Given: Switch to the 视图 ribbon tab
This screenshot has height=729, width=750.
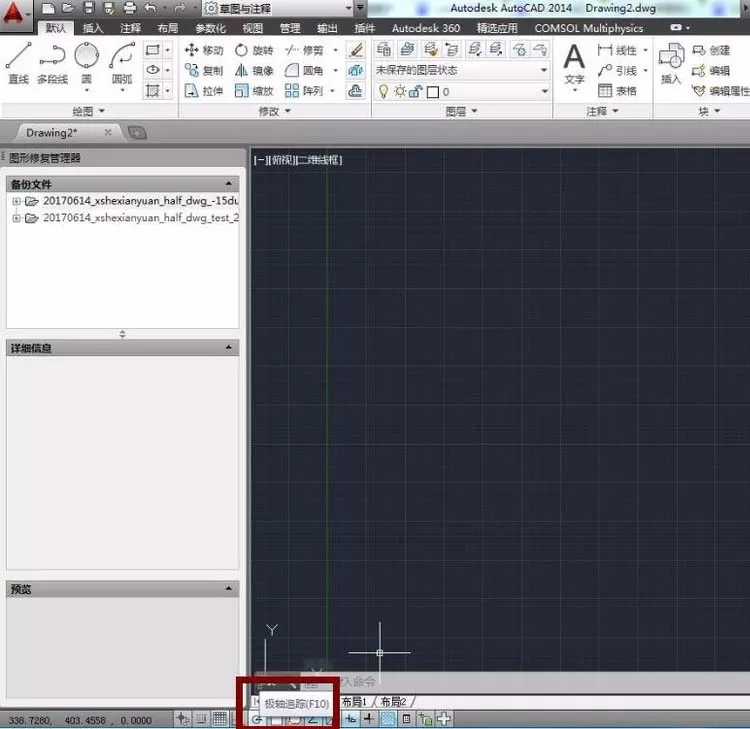Looking at the screenshot, I should pos(253,28).
